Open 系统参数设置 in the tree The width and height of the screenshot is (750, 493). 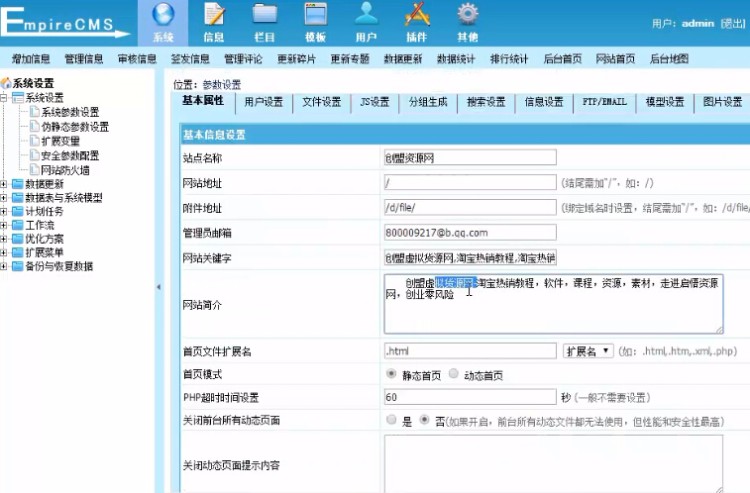(70, 112)
